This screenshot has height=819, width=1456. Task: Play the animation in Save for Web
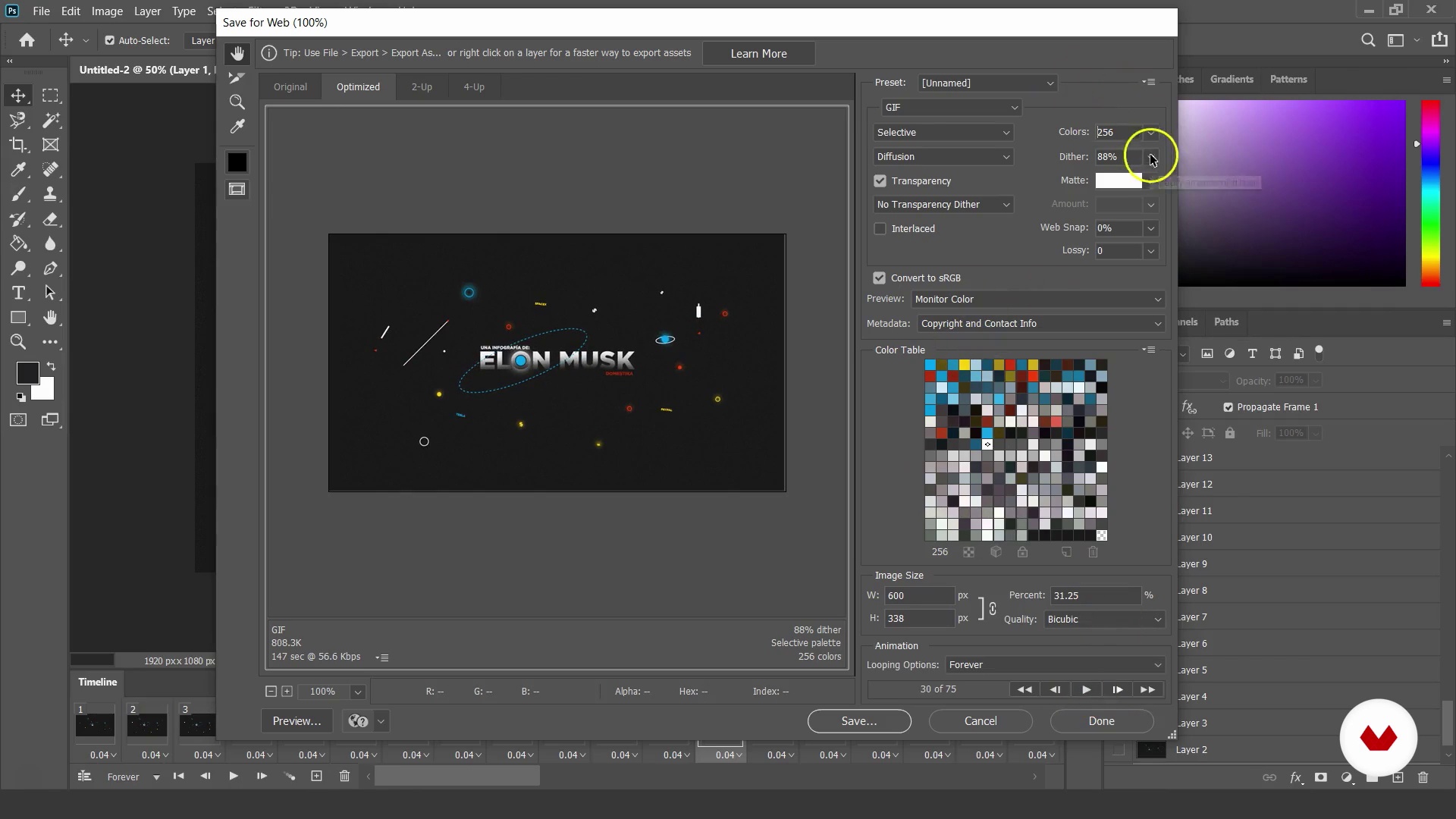1086,689
